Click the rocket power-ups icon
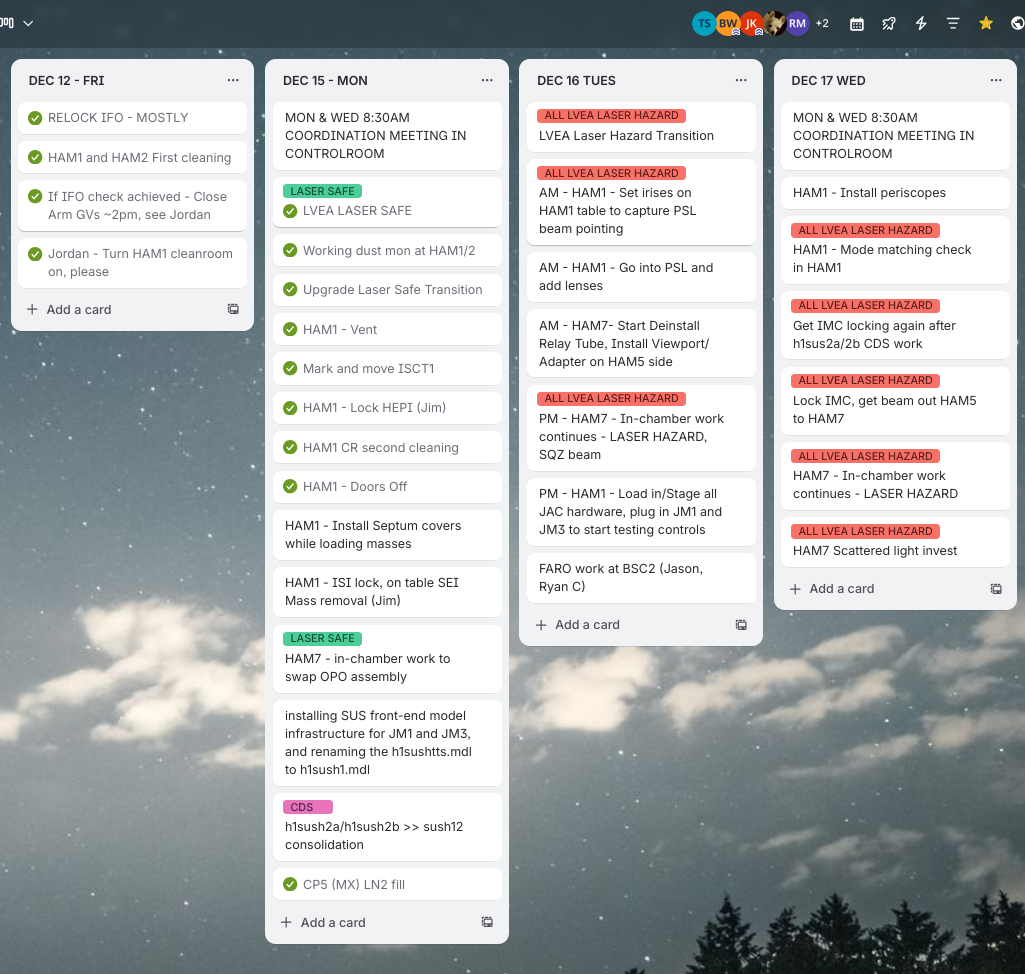 889,23
